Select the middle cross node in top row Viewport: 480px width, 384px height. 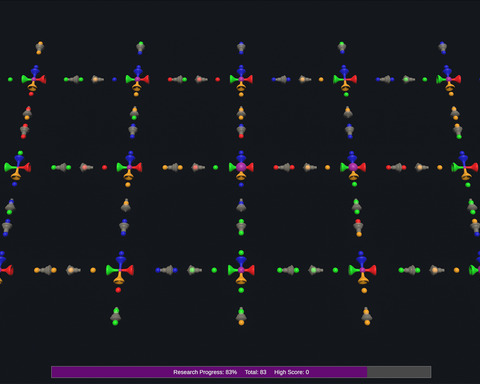click(241, 79)
